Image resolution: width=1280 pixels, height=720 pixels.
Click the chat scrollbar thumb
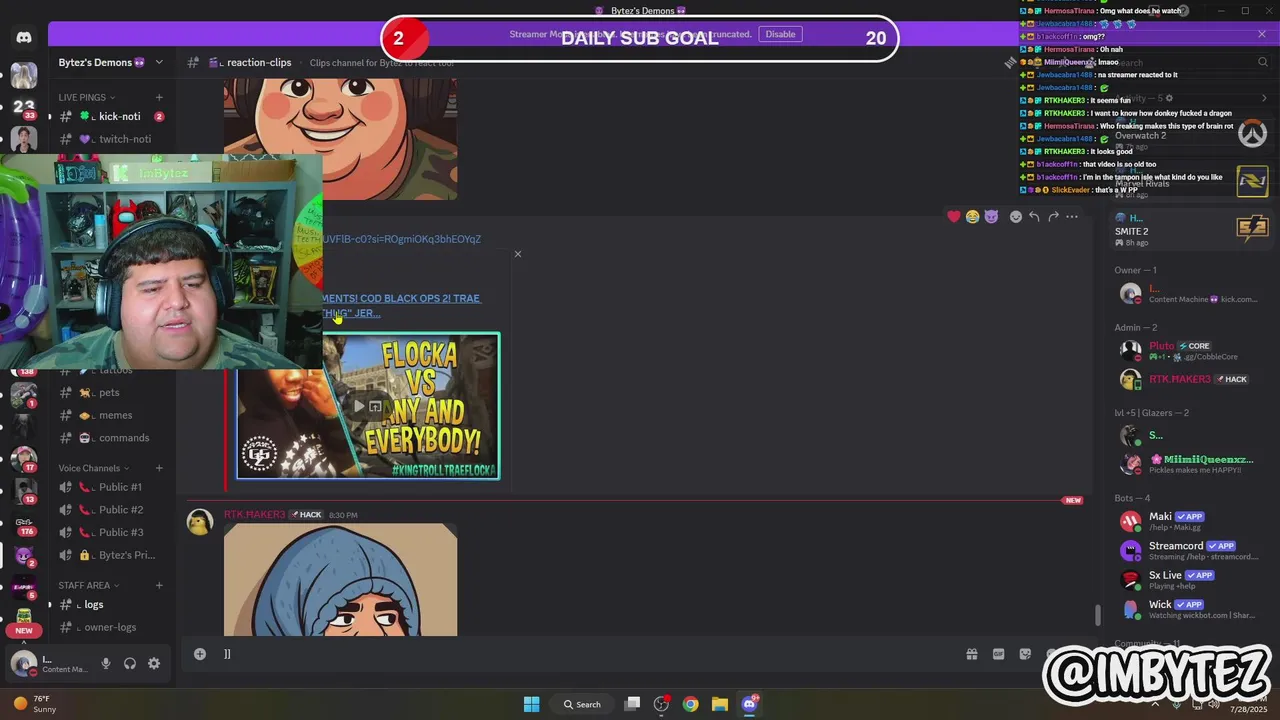(x=1098, y=614)
